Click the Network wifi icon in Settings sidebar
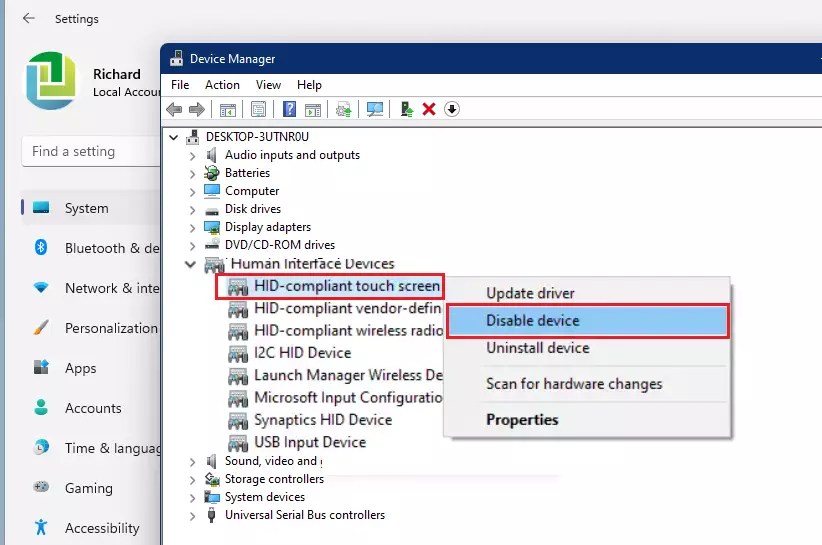The image size is (822, 545). [41, 287]
